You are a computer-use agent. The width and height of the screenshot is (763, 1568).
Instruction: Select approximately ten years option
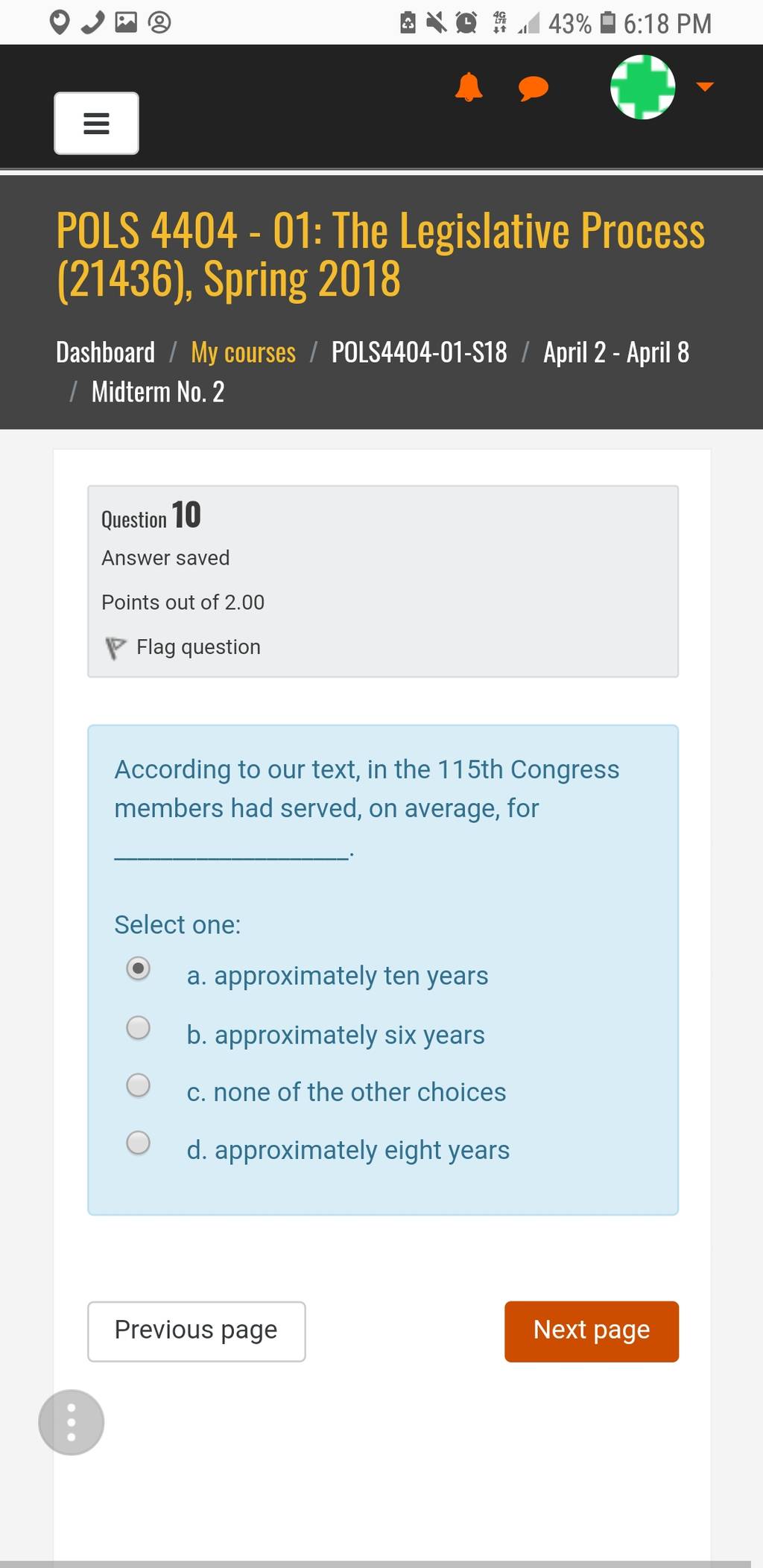(138, 968)
